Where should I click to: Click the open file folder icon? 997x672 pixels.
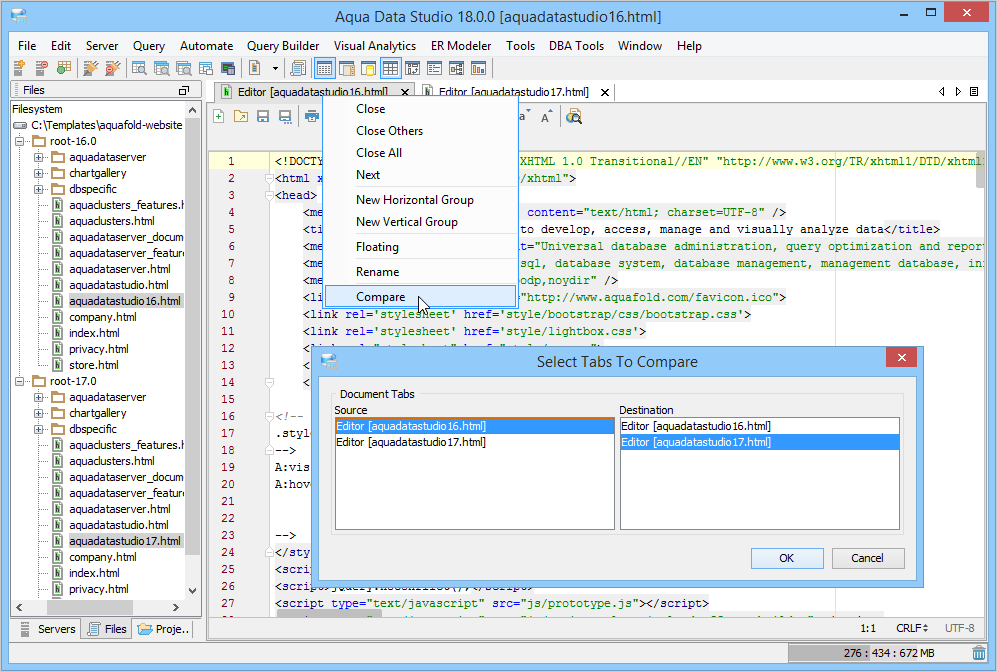click(241, 117)
